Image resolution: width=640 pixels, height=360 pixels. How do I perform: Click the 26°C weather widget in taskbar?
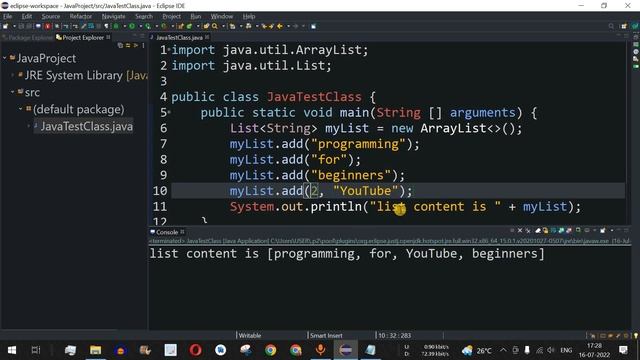click(x=477, y=350)
